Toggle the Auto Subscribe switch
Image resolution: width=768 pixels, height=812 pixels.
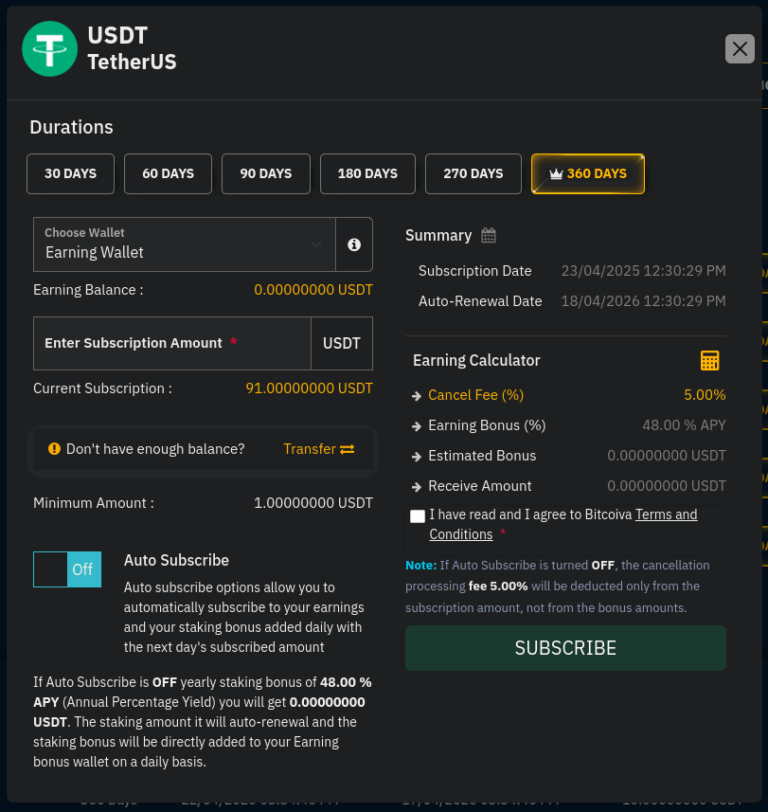pos(67,569)
